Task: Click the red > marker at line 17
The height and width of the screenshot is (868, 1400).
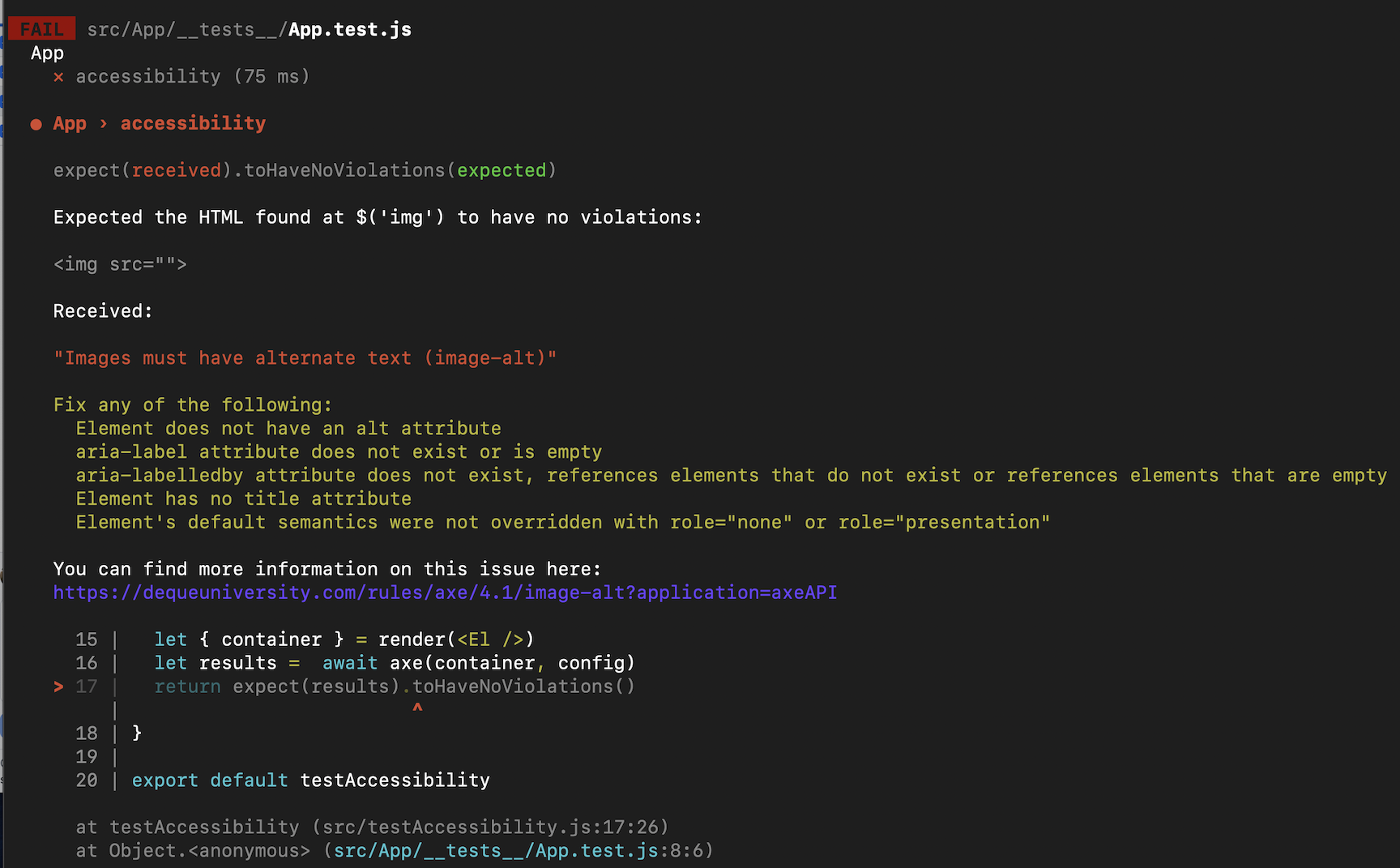Action: (58, 686)
